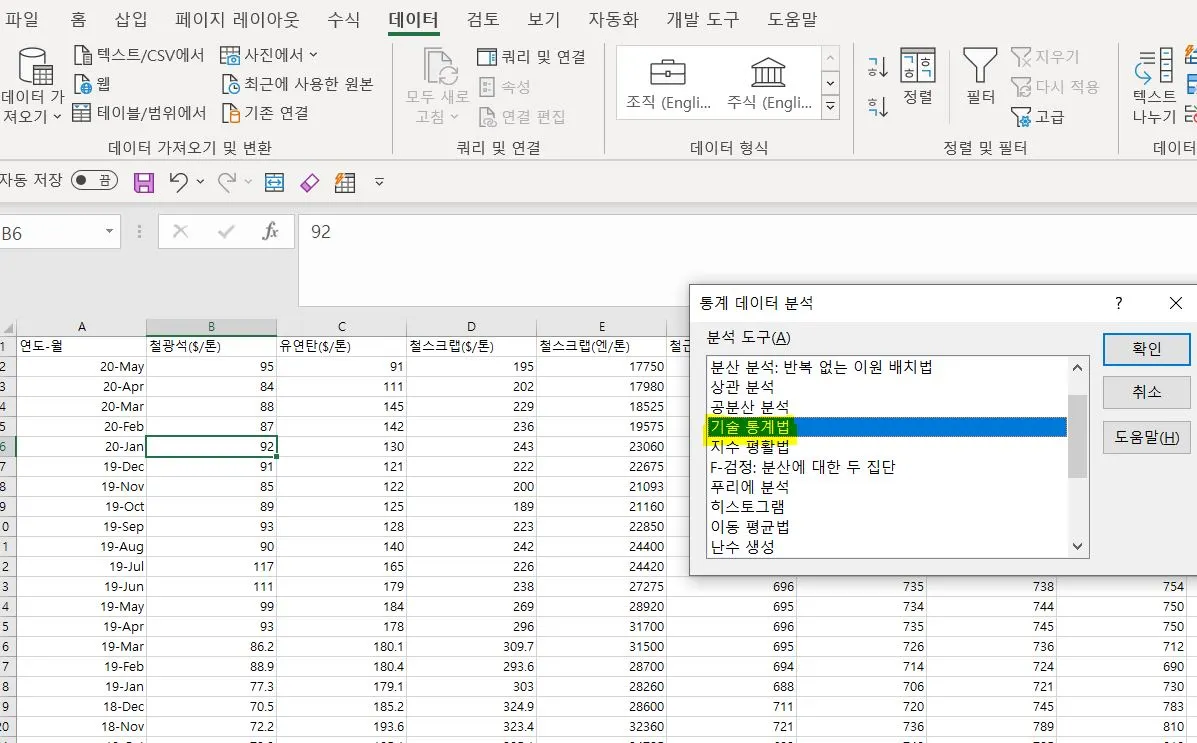The height and width of the screenshot is (743, 1197).
Task: Click Edit Links (연결 편집)
Action: [x=522, y=117]
